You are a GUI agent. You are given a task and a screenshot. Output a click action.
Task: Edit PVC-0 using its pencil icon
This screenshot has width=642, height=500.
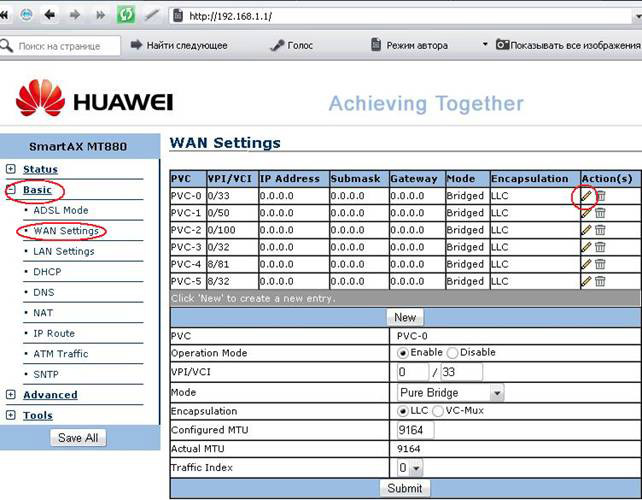click(x=586, y=196)
